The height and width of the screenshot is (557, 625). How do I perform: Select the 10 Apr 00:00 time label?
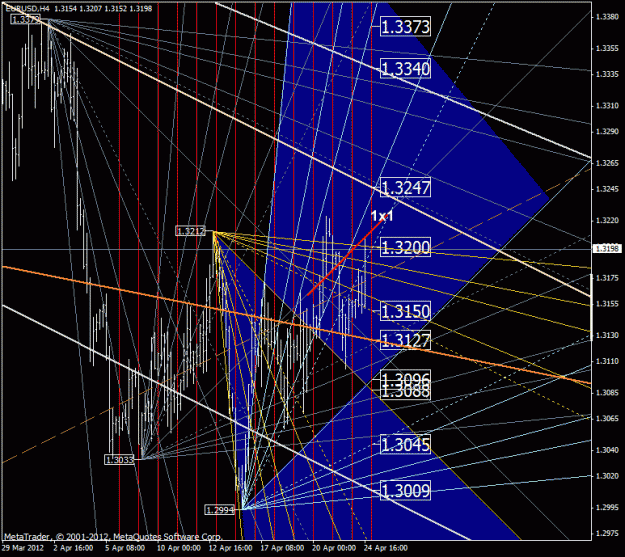(178, 548)
